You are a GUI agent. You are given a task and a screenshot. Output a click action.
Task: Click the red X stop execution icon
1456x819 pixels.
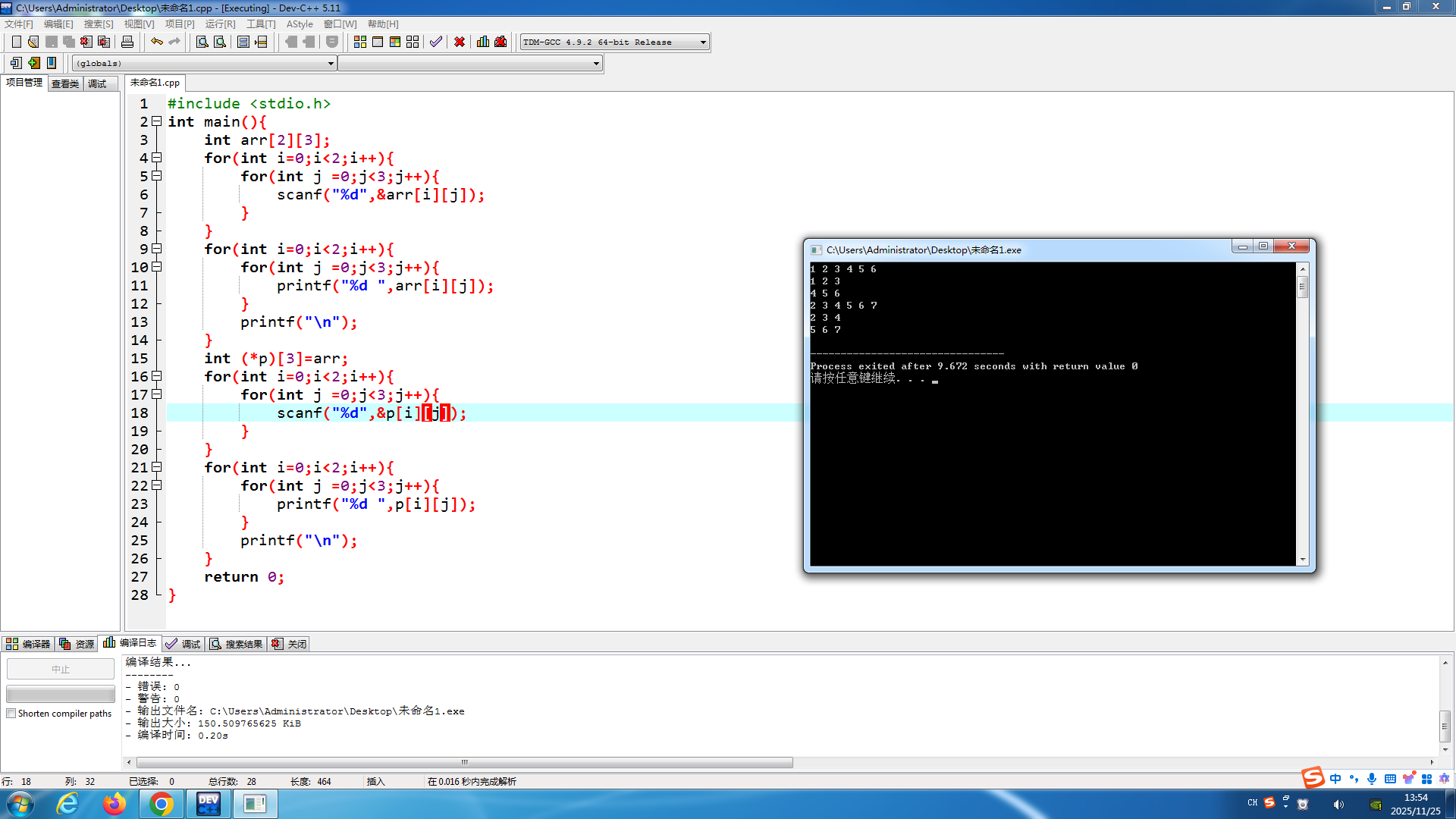[x=460, y=42]
